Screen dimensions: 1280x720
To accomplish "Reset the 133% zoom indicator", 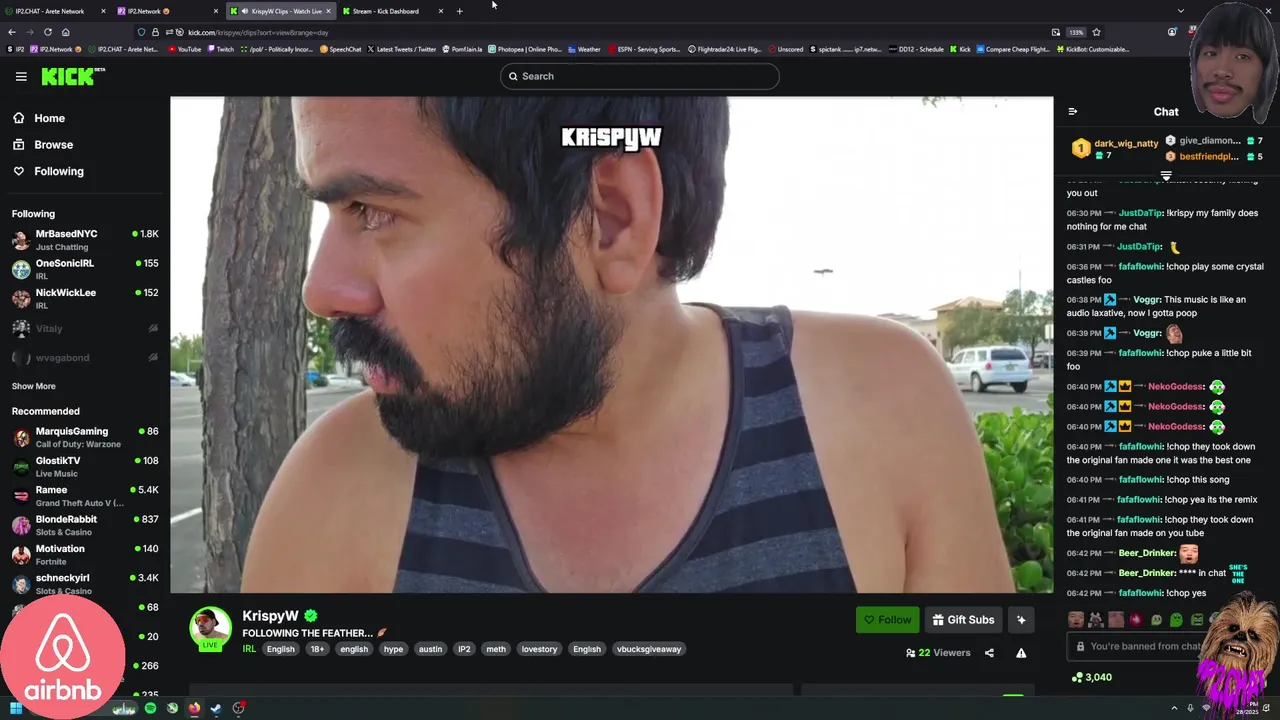I will click(1076, 32).
